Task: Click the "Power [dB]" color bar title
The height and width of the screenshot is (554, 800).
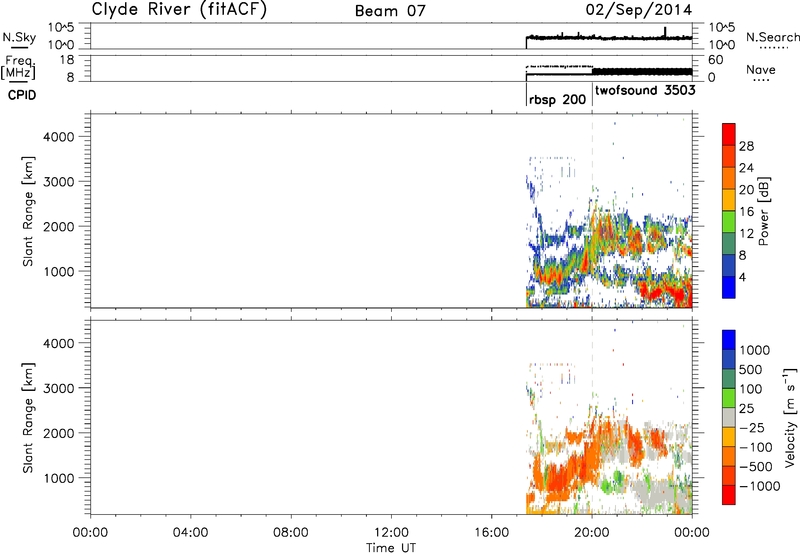Action: point(763,211)
